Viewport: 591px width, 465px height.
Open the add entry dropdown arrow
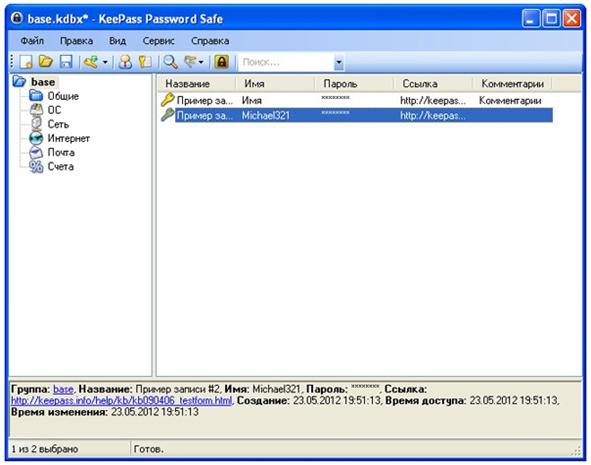105,62
